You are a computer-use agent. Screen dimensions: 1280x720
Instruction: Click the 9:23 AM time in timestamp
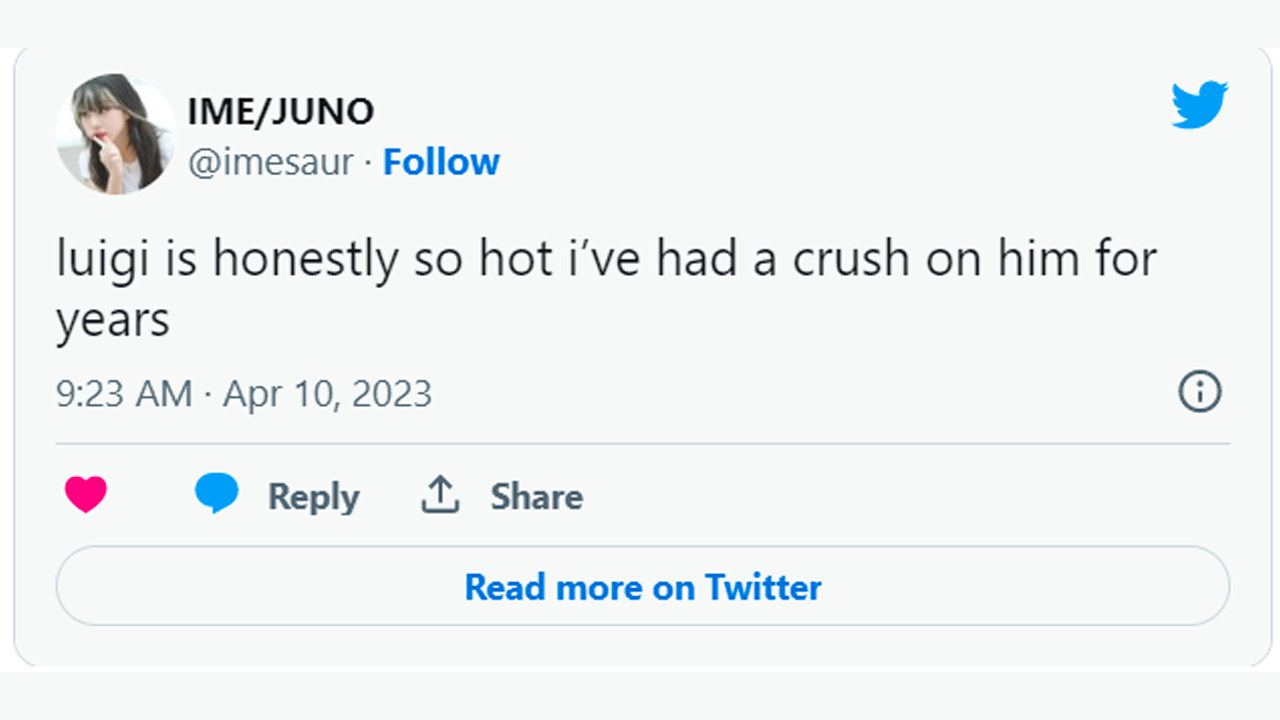[x=124, y=394]
